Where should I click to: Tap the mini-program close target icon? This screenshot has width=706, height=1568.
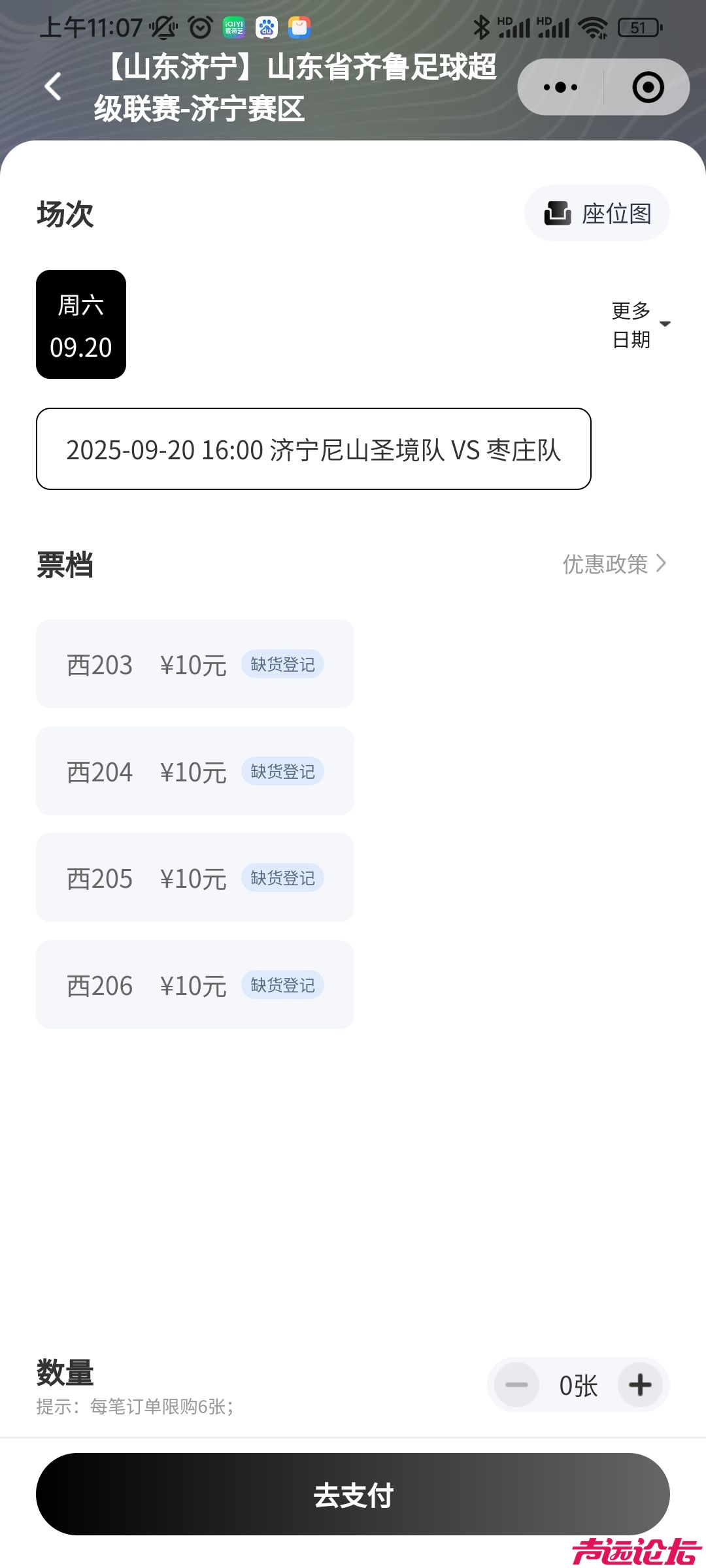click(x=648, y=87)
